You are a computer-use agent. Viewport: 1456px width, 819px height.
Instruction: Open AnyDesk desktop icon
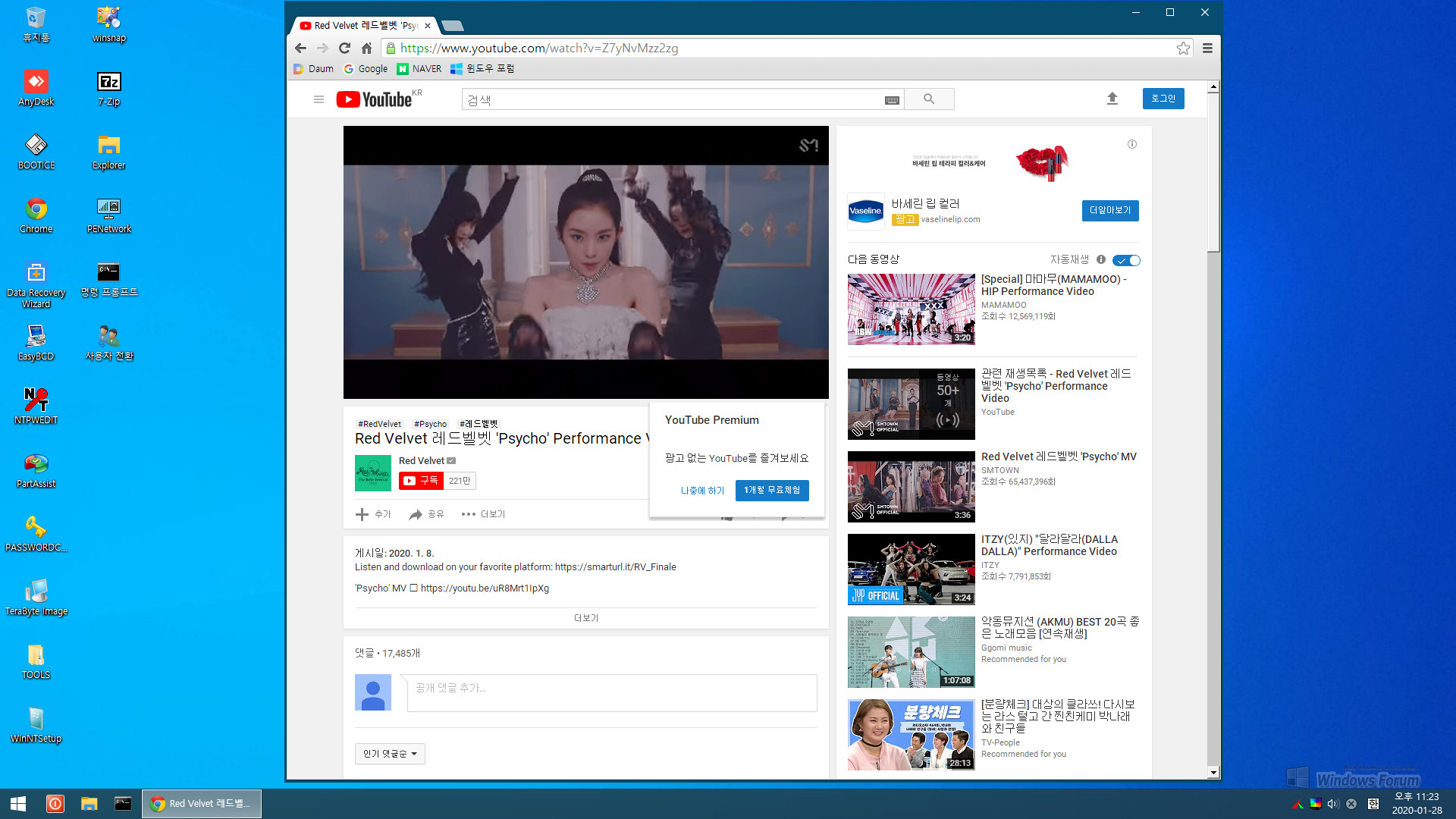click(36, 88)
